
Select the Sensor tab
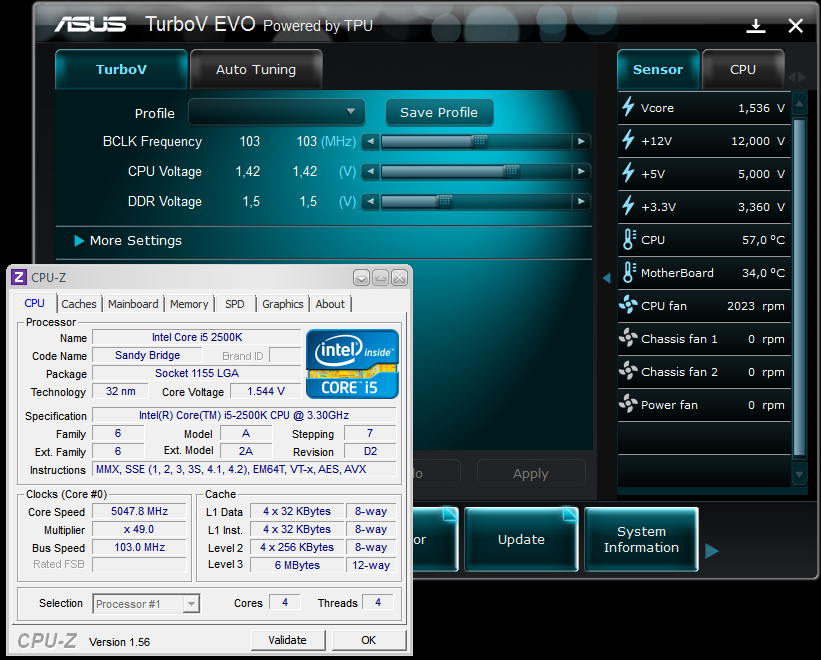click(658, 69)
